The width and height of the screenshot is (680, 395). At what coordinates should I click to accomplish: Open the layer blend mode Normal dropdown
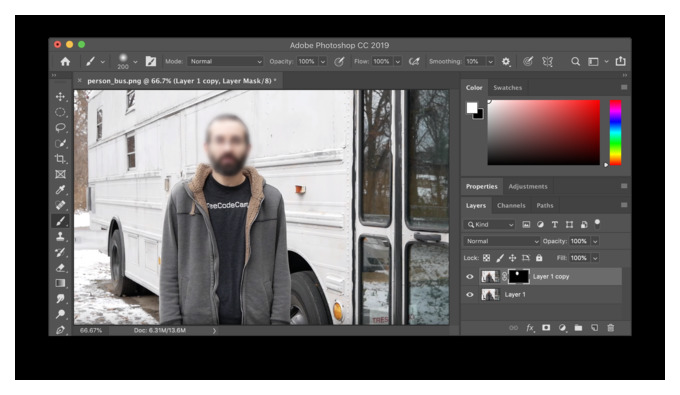tap(502, 241)
